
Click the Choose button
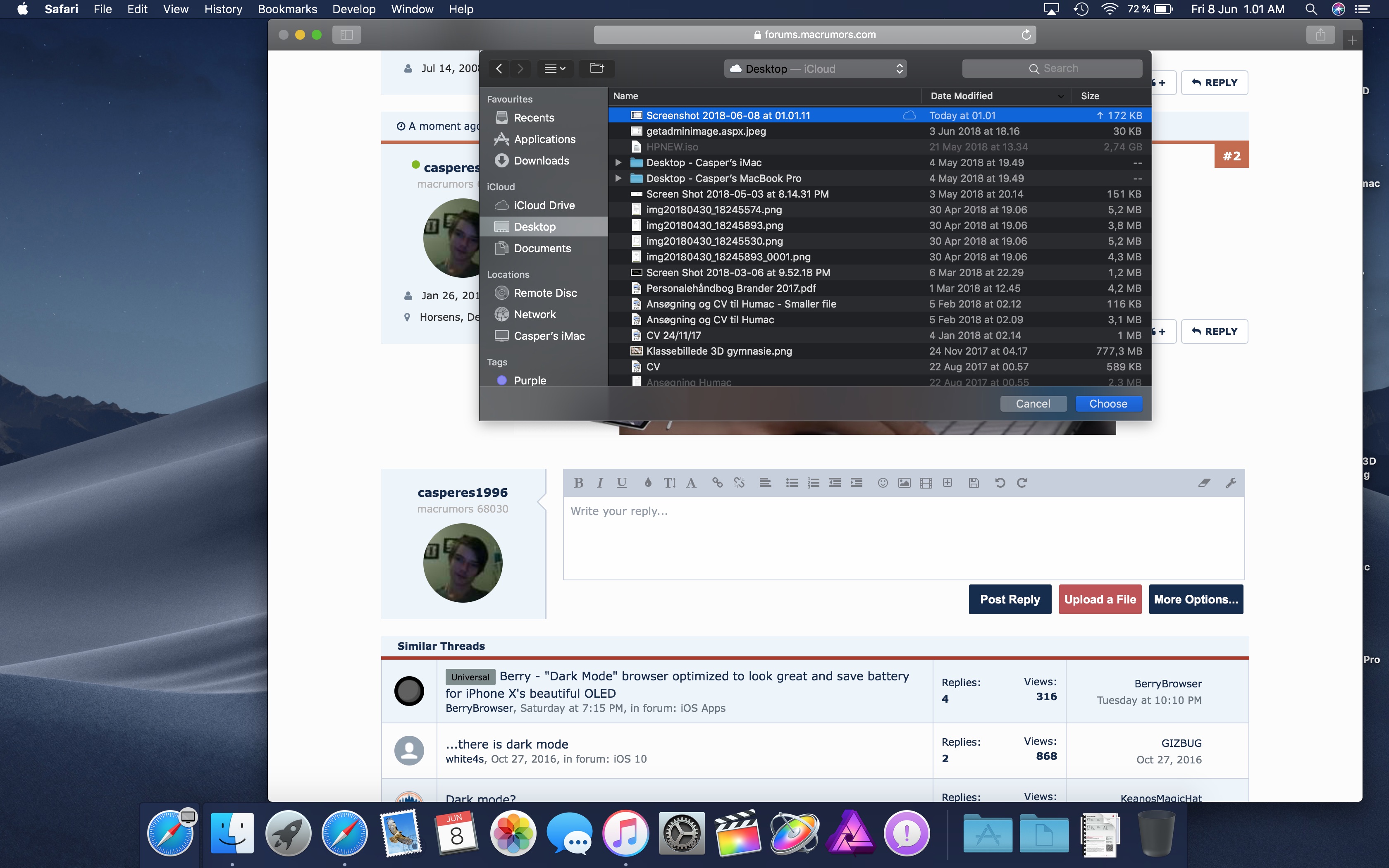pyautogui.click(x=1108, y=403)
